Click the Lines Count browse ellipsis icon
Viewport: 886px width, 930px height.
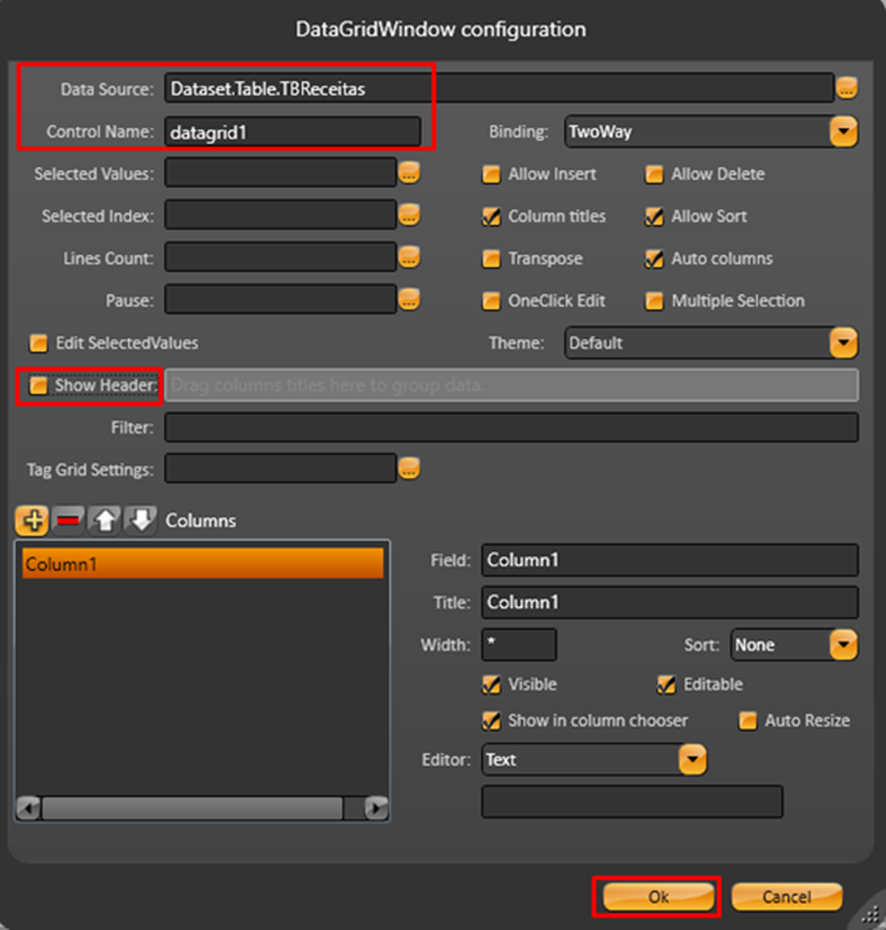(x=410, y=258)
